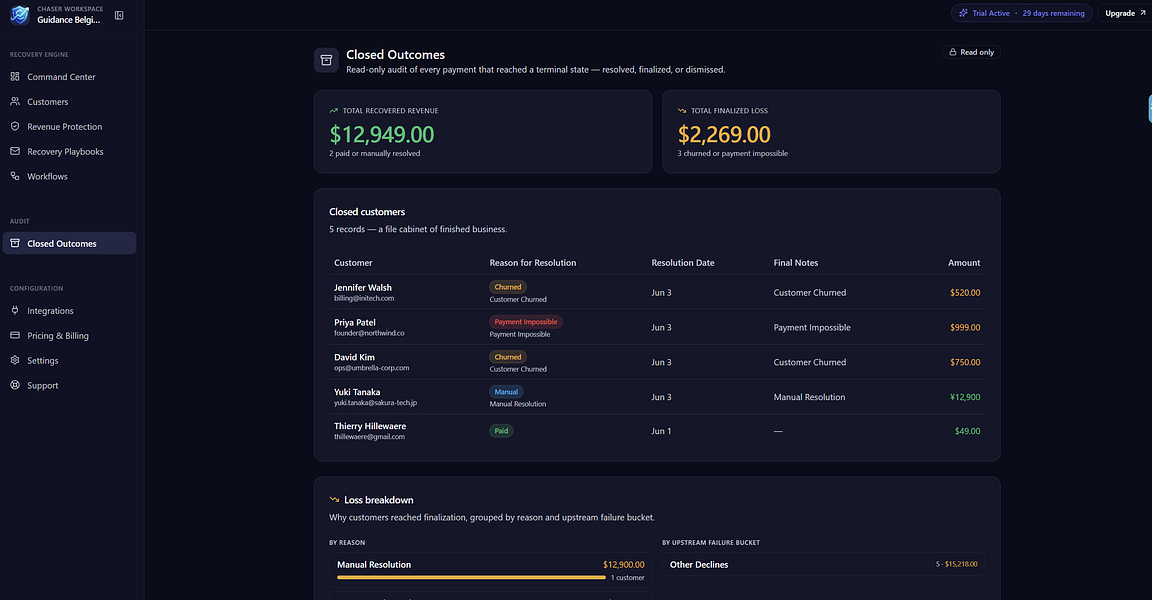Click the Upgrade button
Screen dimensions: 1152x600
(1125, 13)
